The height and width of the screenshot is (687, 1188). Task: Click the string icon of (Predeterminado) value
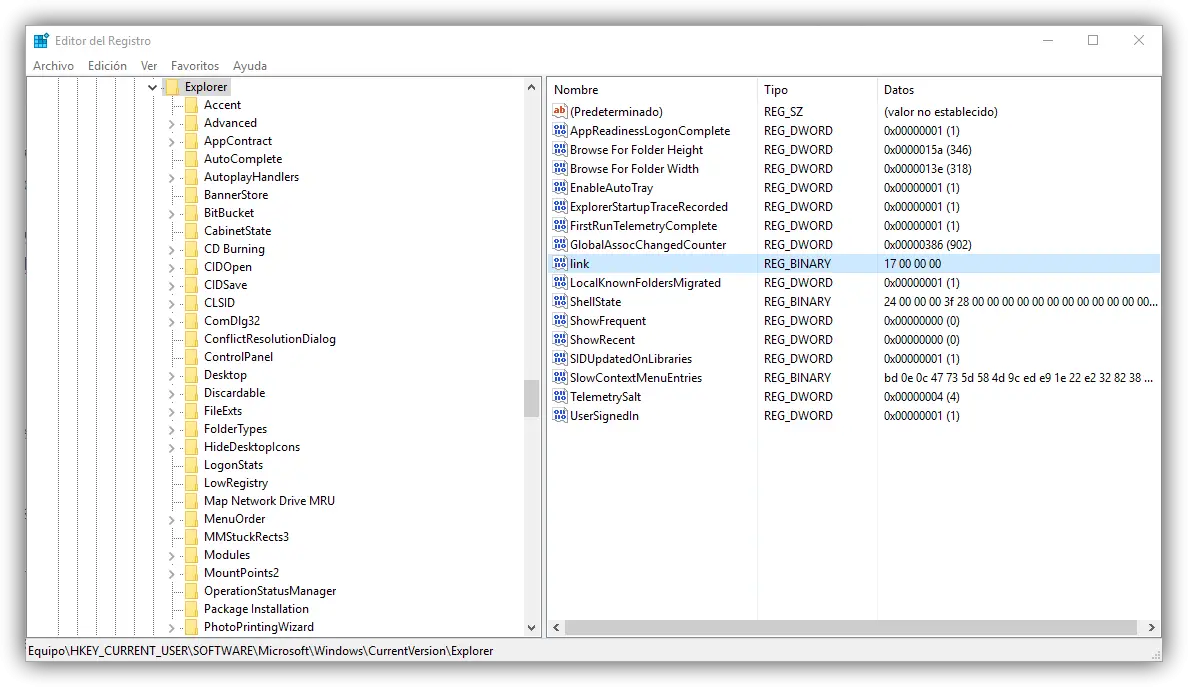click(560, 111)
